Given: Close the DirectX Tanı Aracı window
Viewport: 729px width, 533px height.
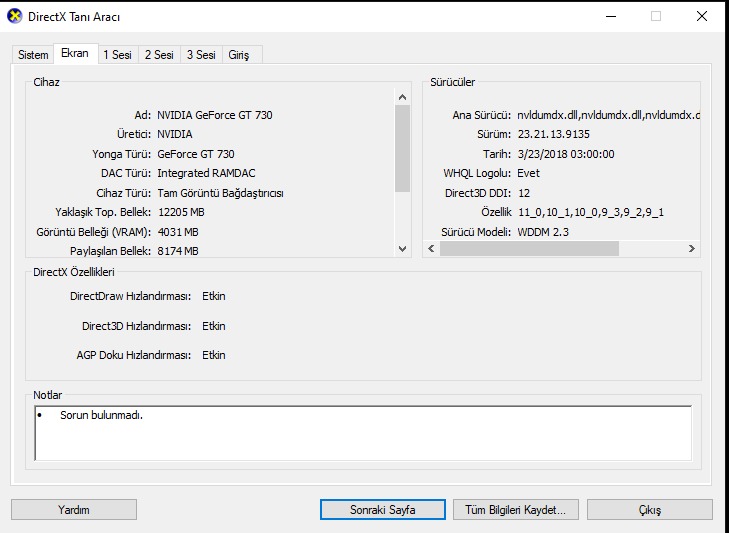Looking at the screenshot, I should [702, 16].
